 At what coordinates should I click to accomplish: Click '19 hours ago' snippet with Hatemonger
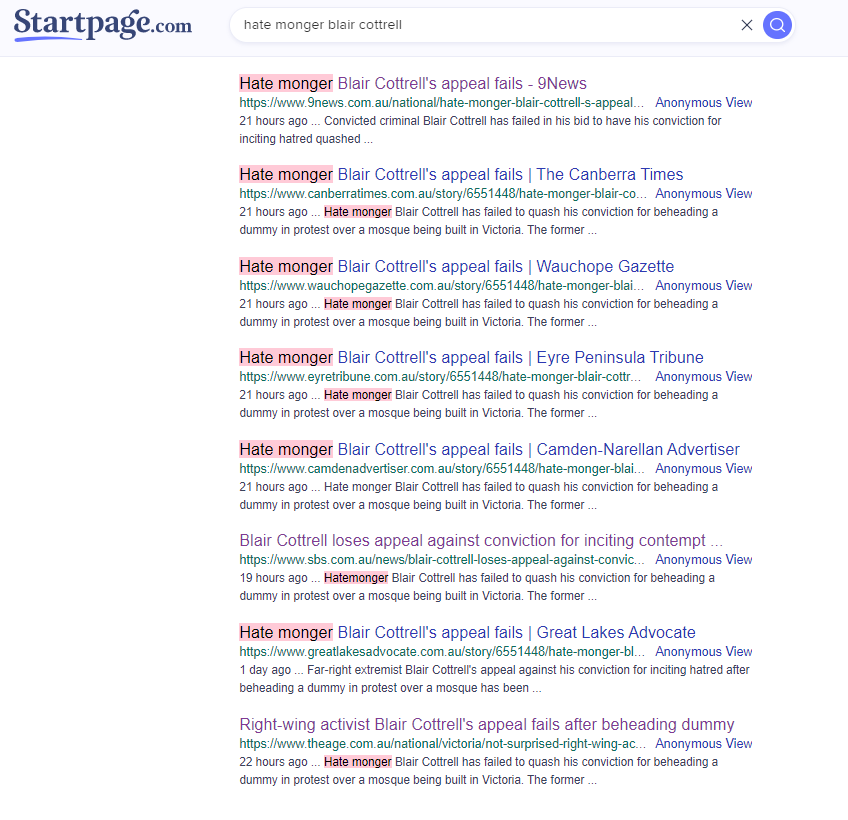477,586
